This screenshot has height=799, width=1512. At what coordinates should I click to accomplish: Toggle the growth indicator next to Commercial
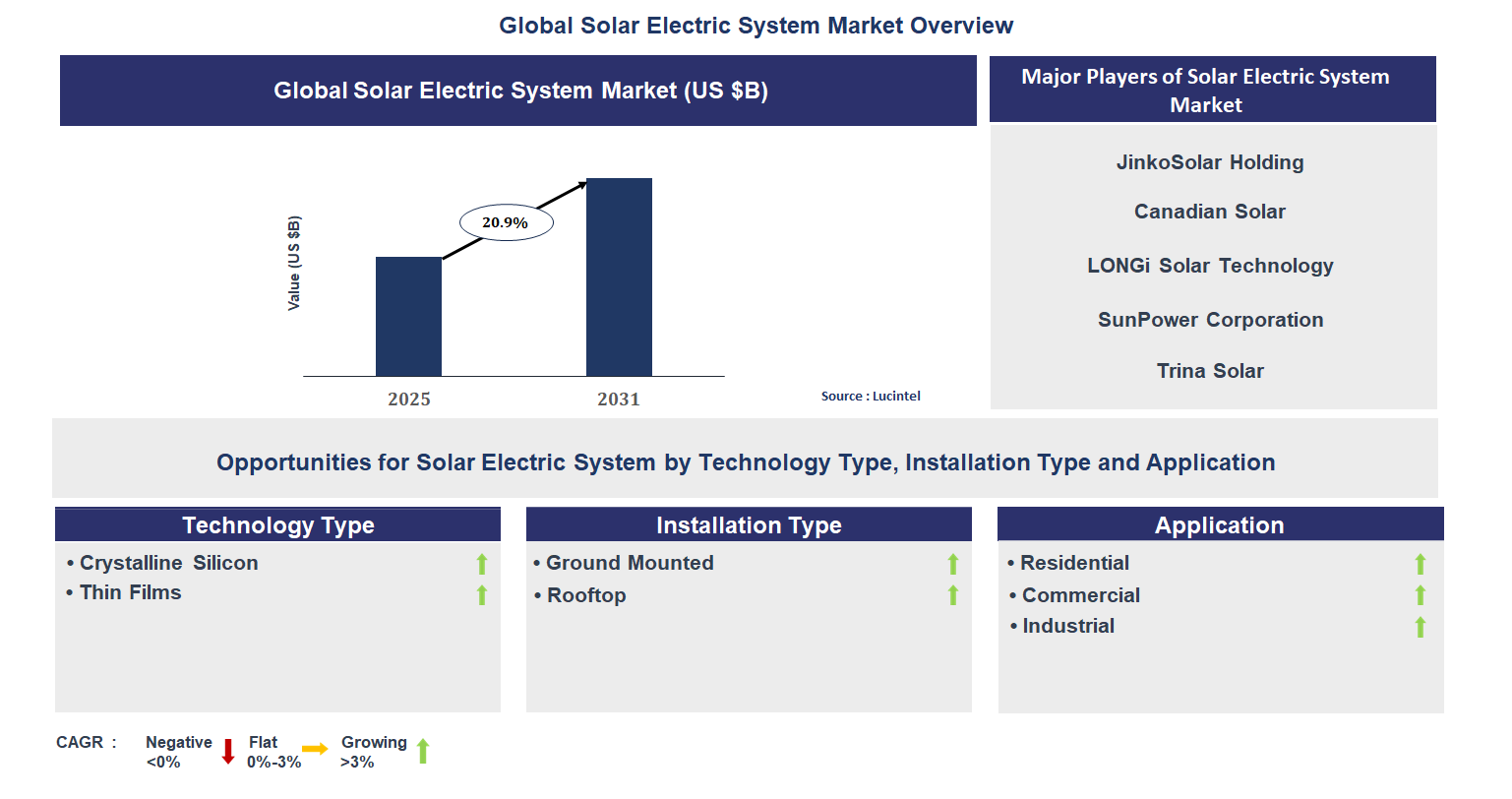[1420, 595]
